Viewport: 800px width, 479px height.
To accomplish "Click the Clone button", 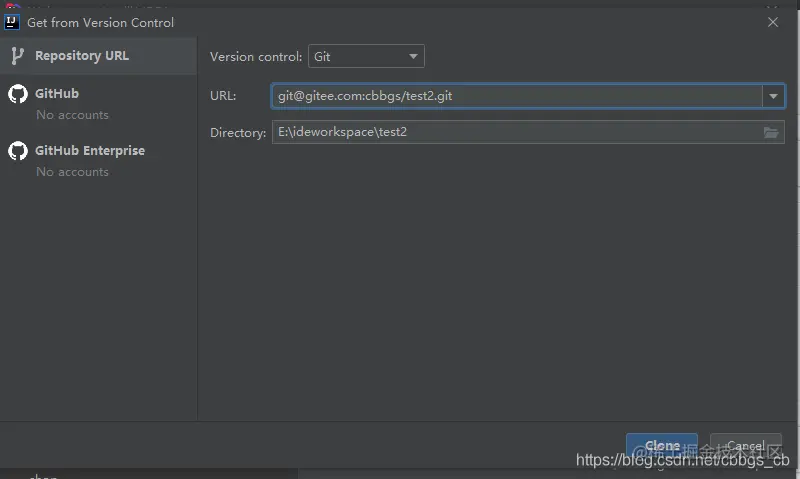I will pos(662,446).
